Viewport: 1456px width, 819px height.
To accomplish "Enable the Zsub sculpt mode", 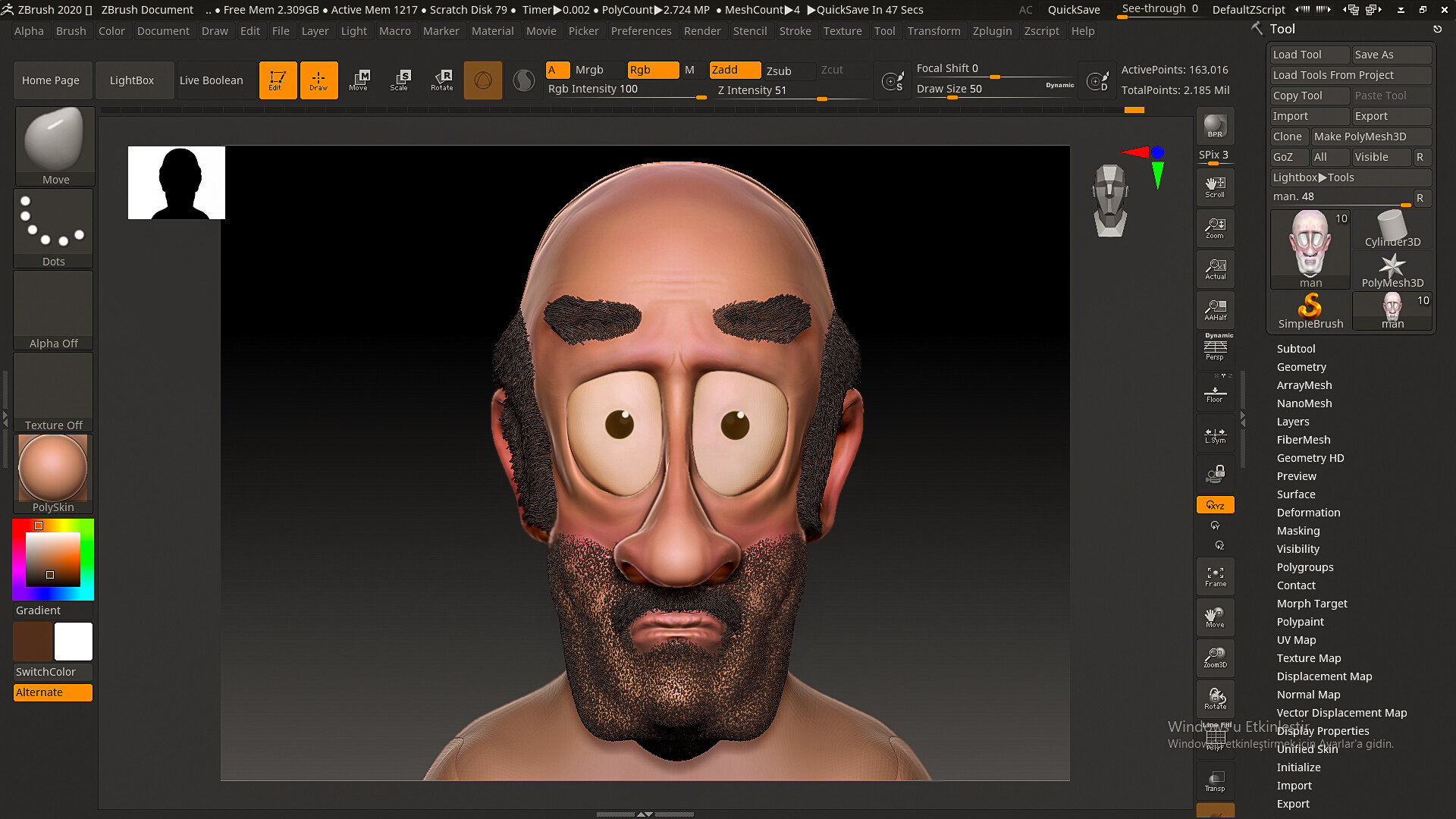I will pos(779,71).
